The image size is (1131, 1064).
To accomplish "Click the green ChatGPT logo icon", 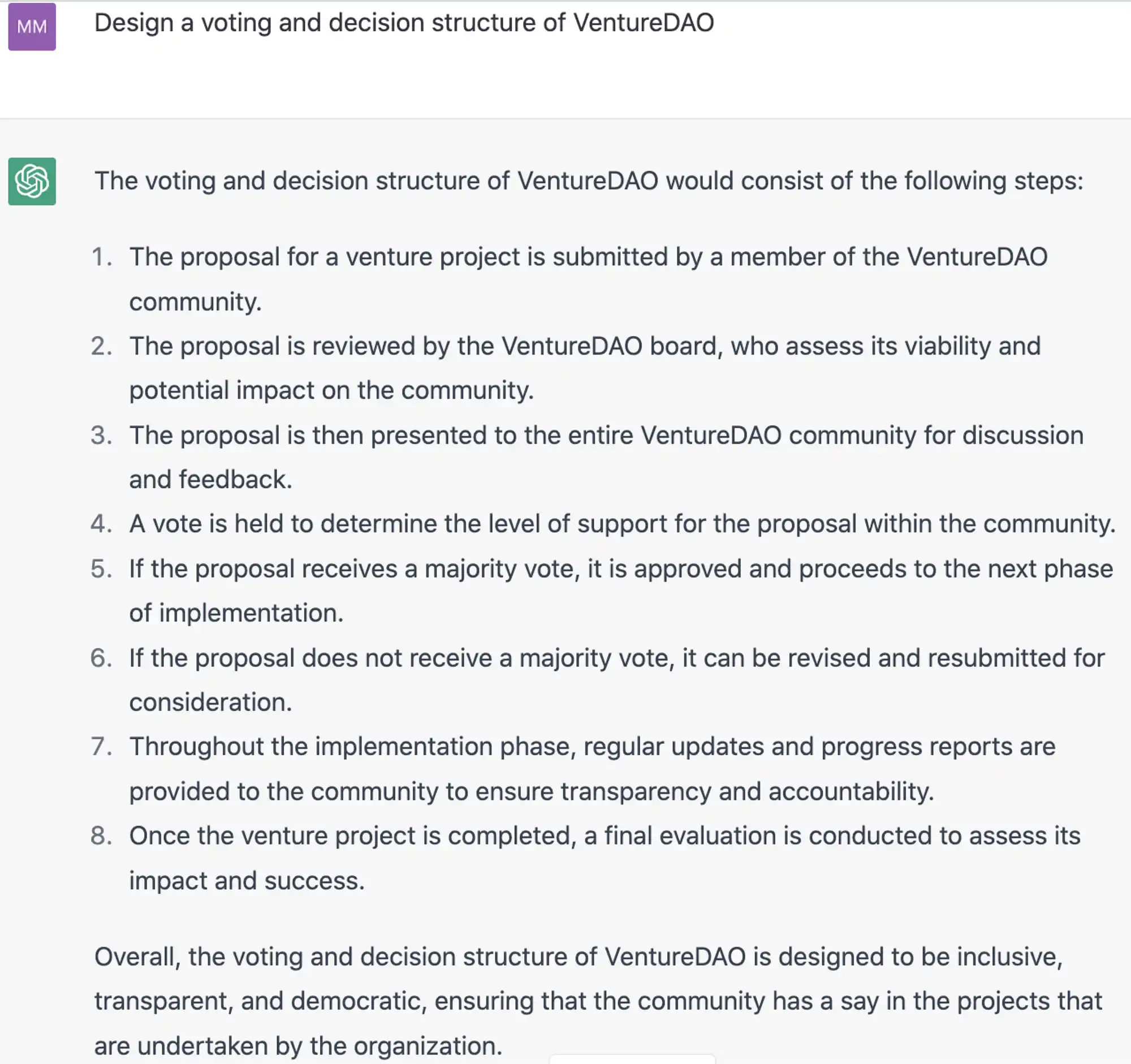I will [32, 182].
